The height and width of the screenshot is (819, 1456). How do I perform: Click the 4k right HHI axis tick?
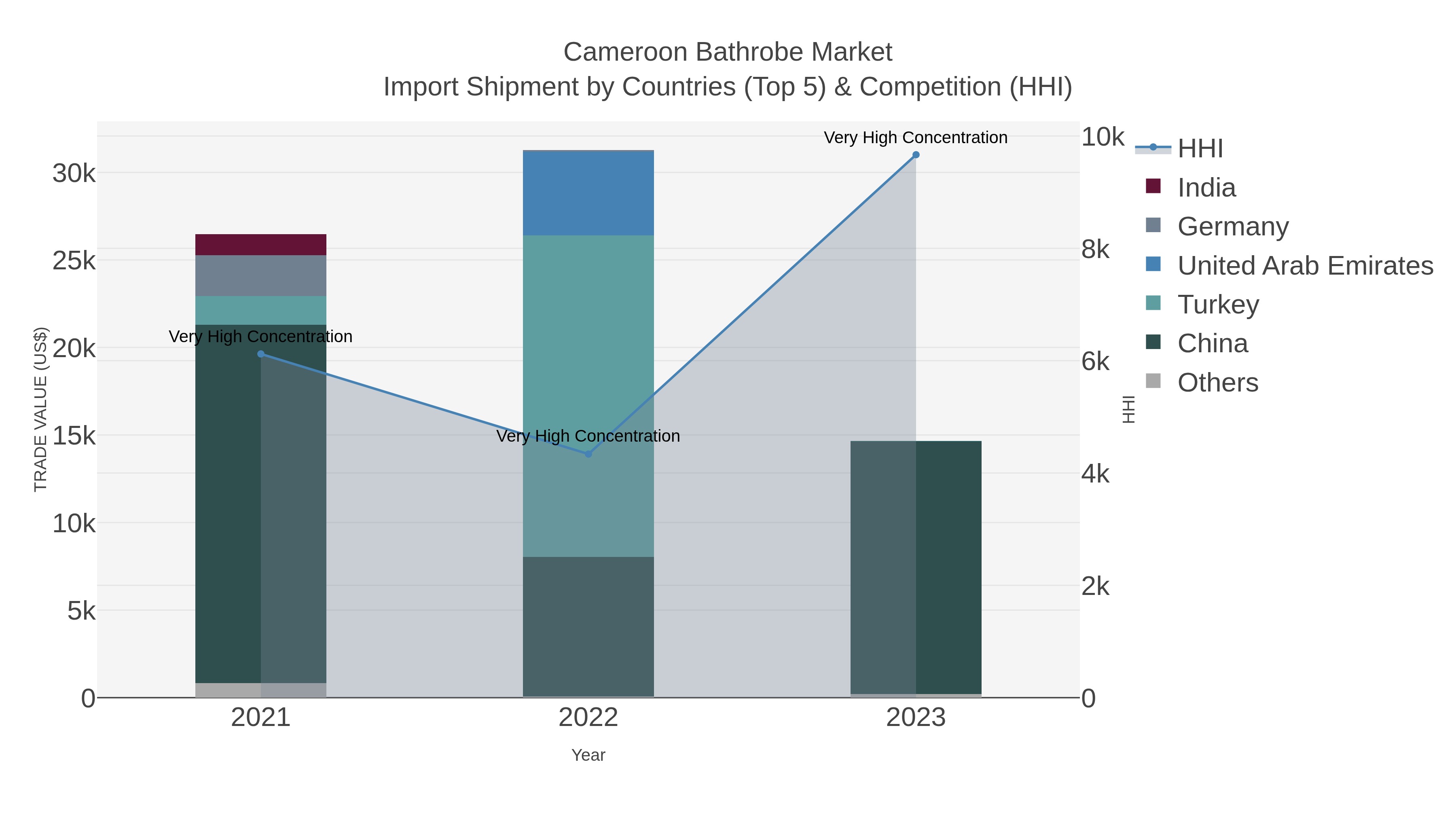point(1095,474)
